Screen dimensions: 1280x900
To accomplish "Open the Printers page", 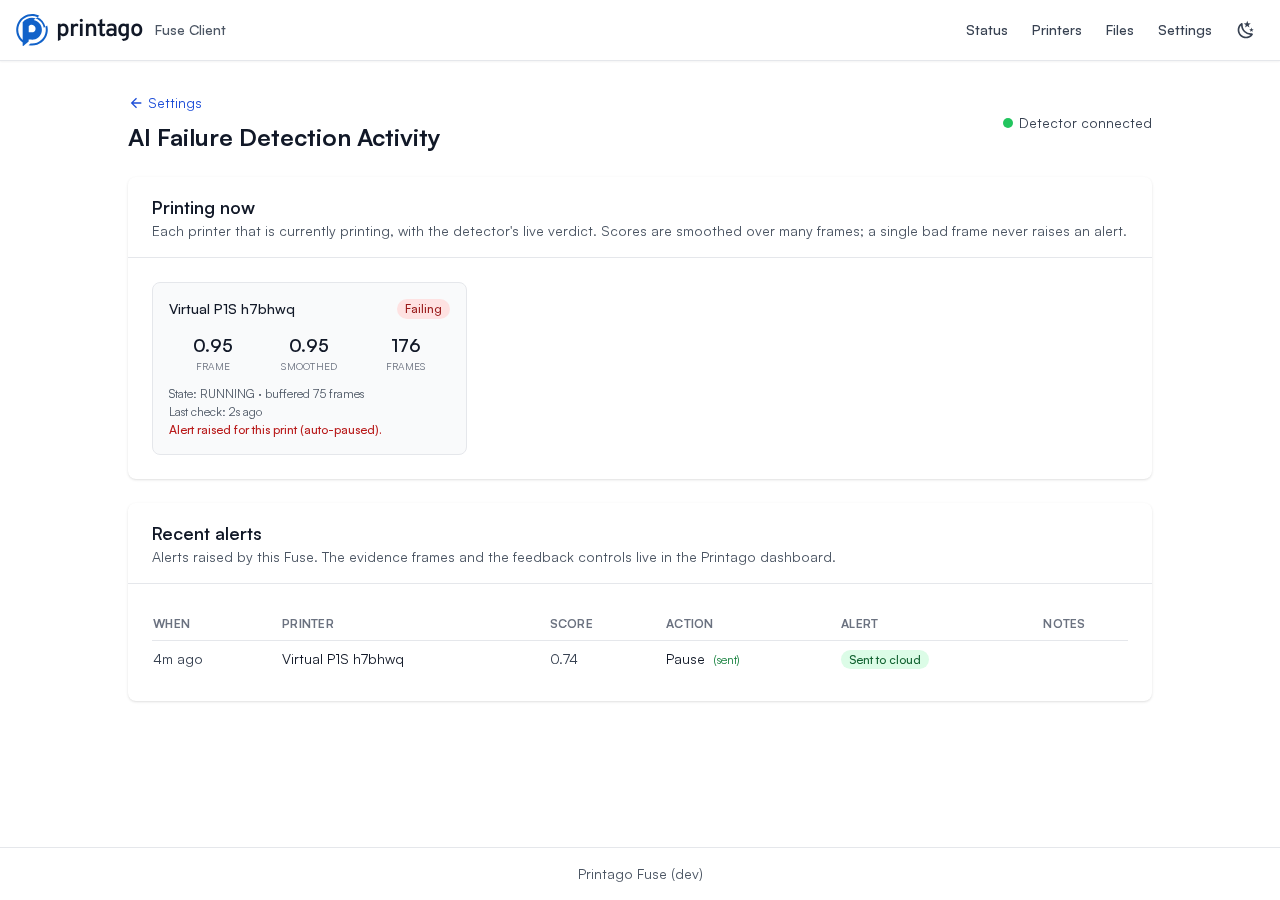I will pyautogui.click(x=1057, y=30).
